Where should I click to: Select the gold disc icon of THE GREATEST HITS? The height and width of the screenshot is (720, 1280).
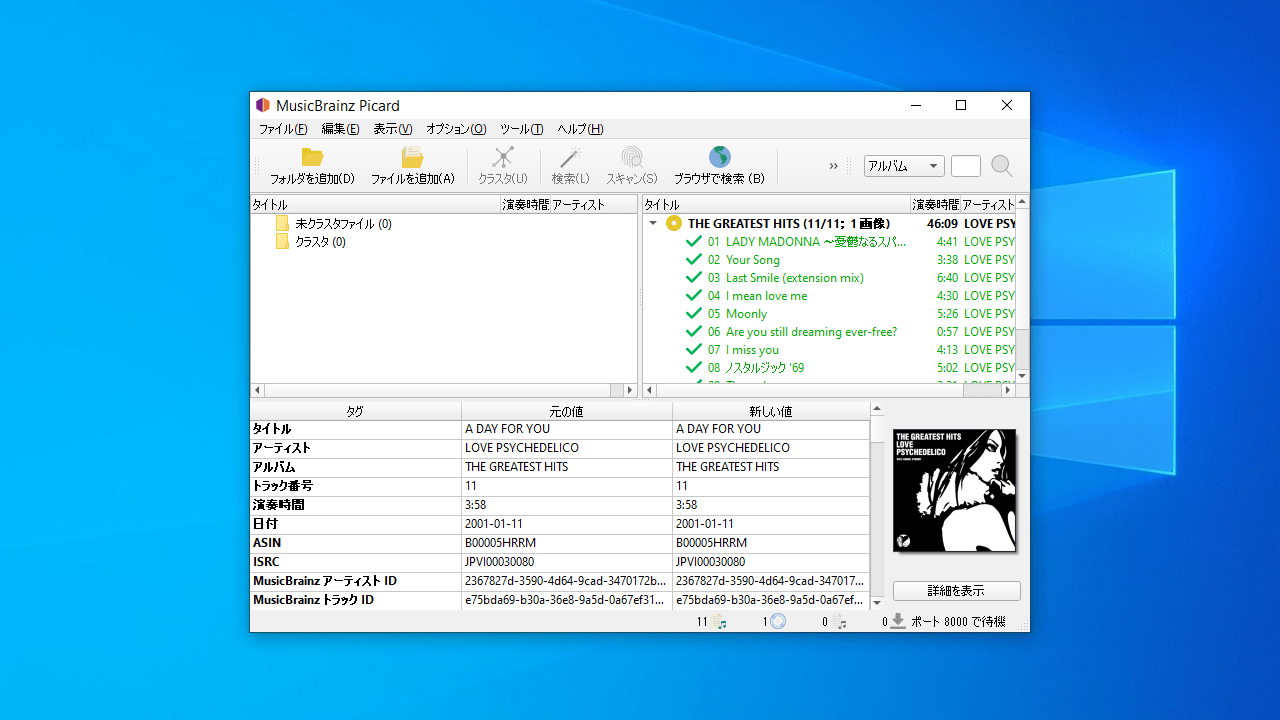pyautogui.click(x=674, y=223)
